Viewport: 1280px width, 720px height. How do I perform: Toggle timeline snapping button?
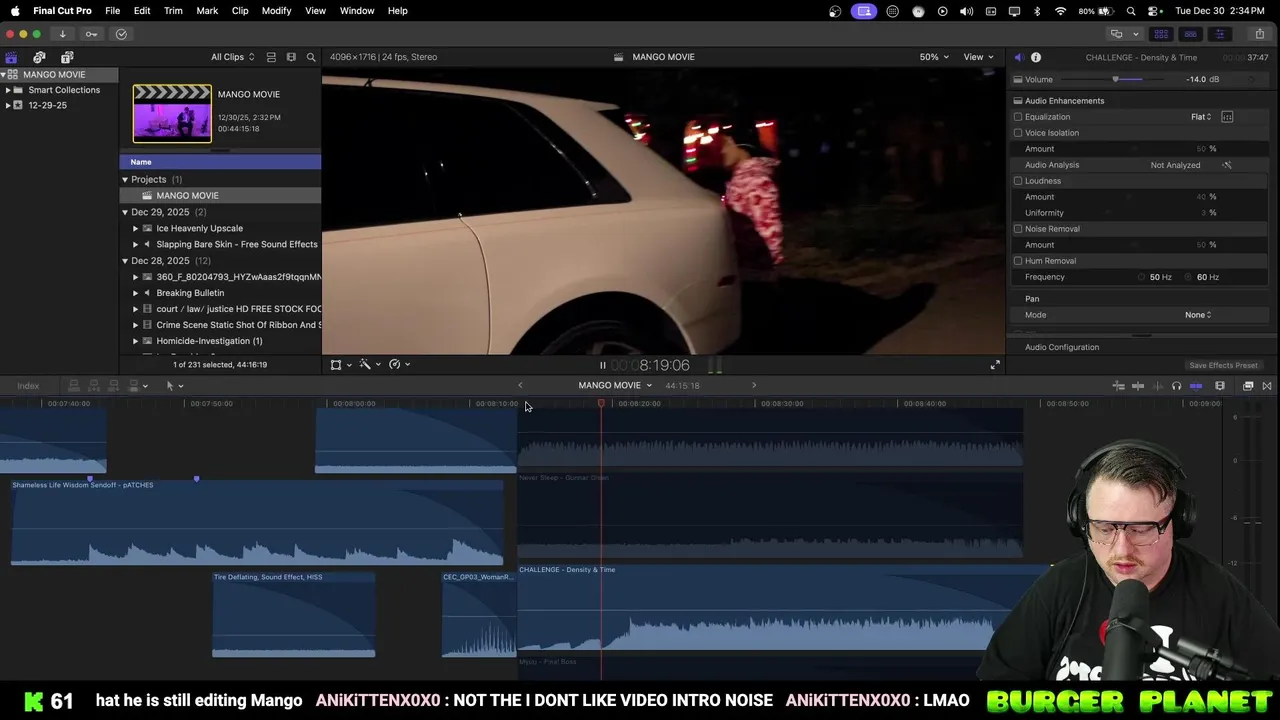1196,386
